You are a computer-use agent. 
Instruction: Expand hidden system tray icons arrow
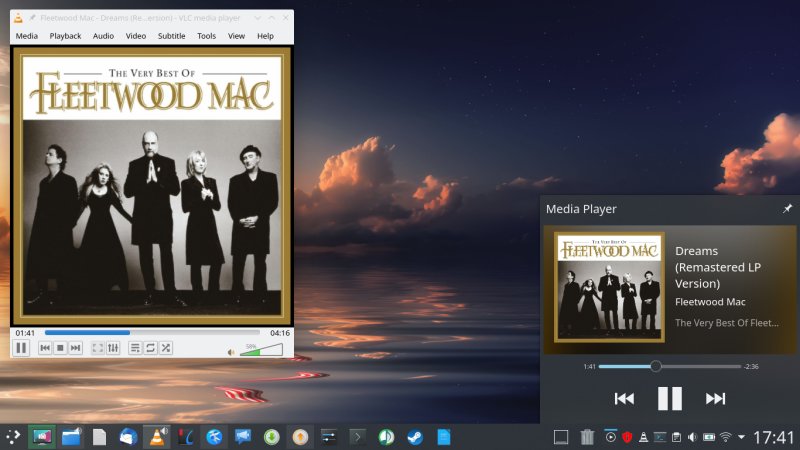[741, 437]
